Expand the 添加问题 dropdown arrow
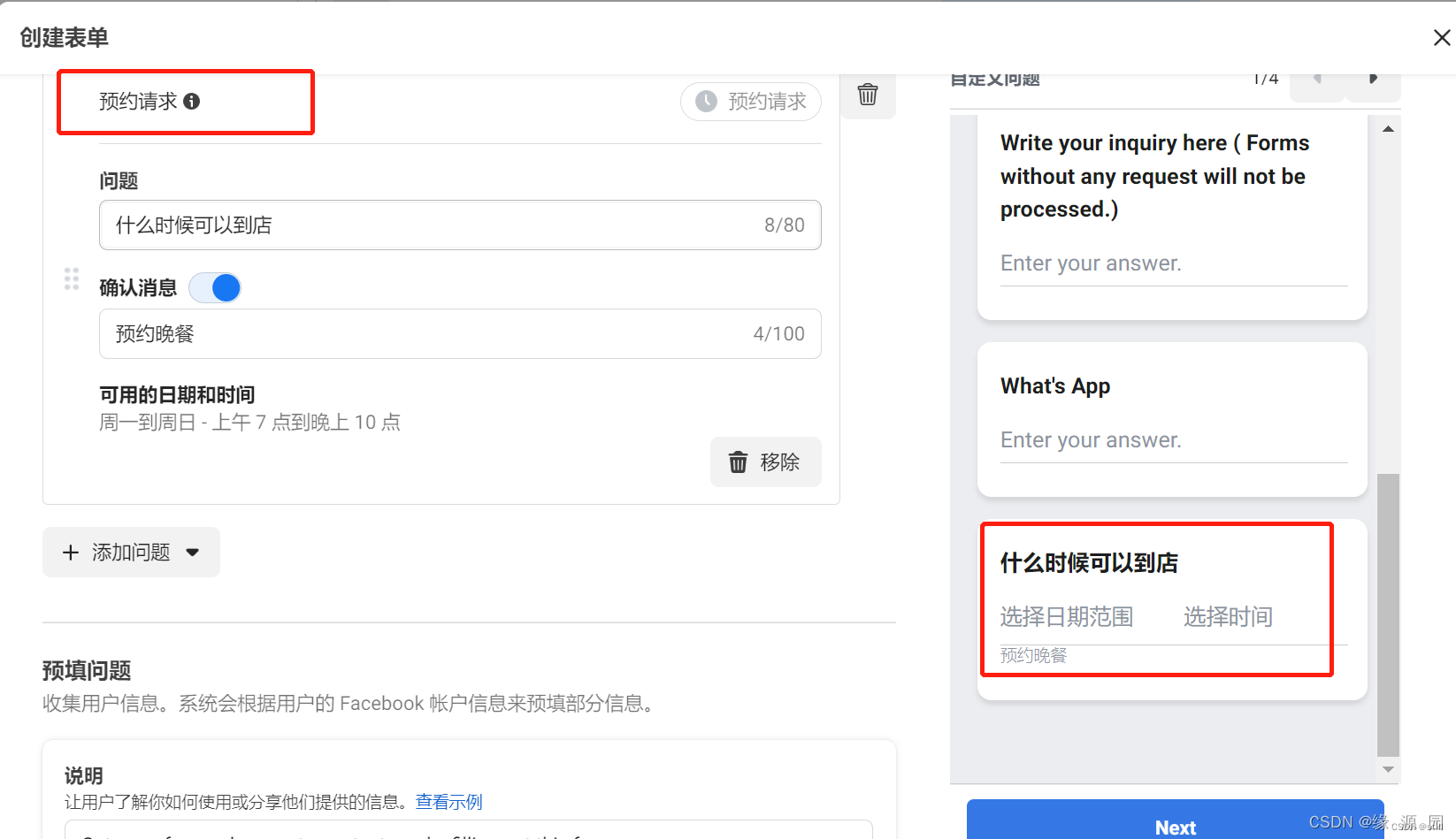This screenshot has height=839, width=1456. [193, 552]
